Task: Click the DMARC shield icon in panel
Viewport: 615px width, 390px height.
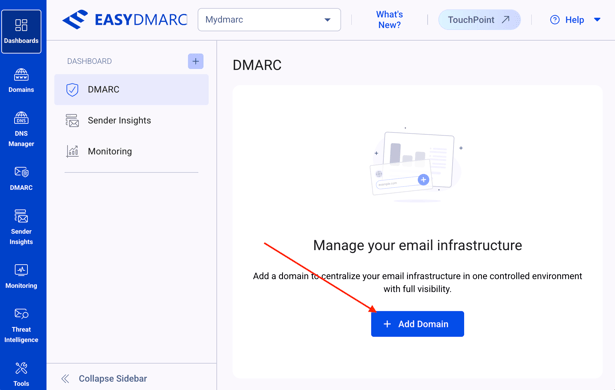Action: [72, 90]
